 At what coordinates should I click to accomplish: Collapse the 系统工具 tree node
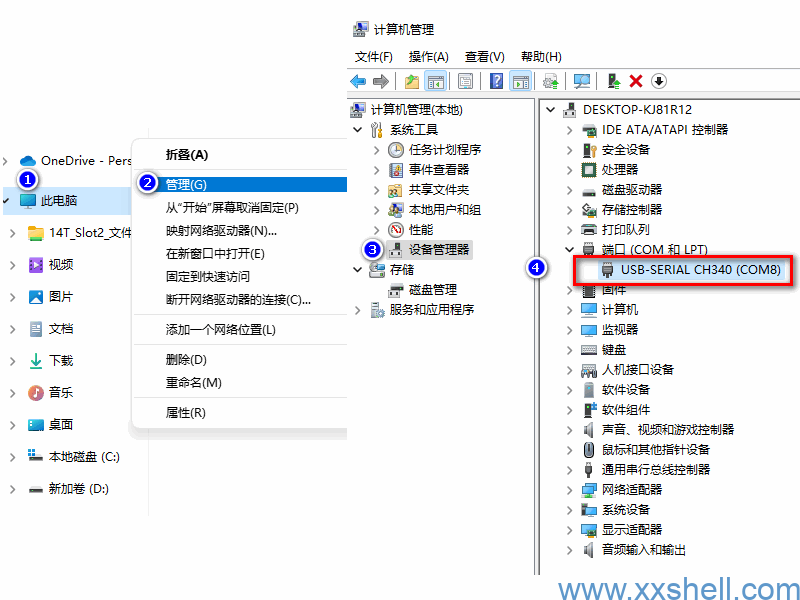[358, 129]
